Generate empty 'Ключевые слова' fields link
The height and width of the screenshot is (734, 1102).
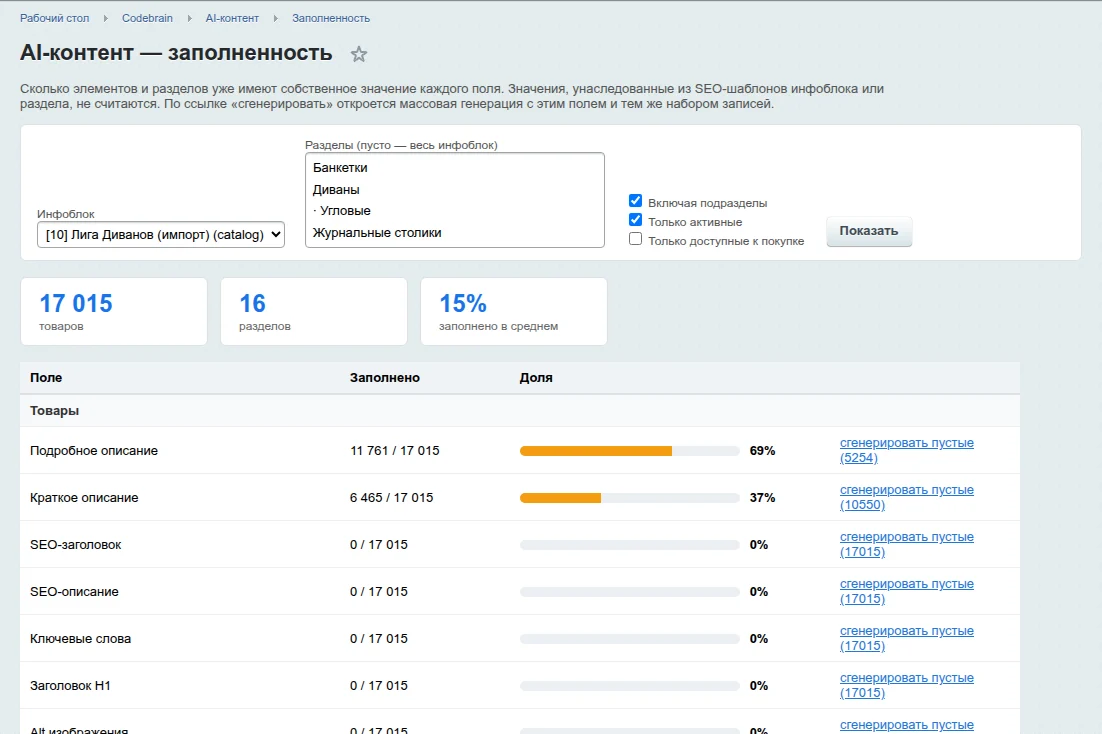907,639
